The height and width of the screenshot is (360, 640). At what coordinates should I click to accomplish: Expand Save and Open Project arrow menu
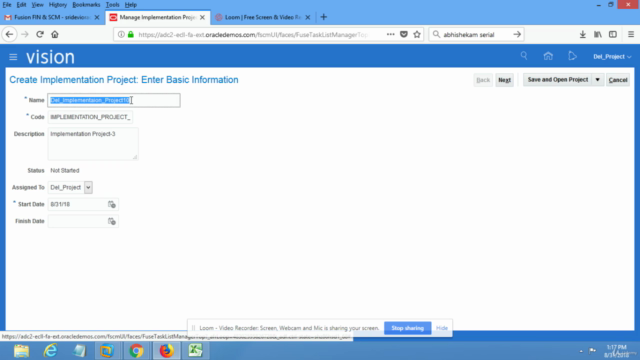point(598,80)
